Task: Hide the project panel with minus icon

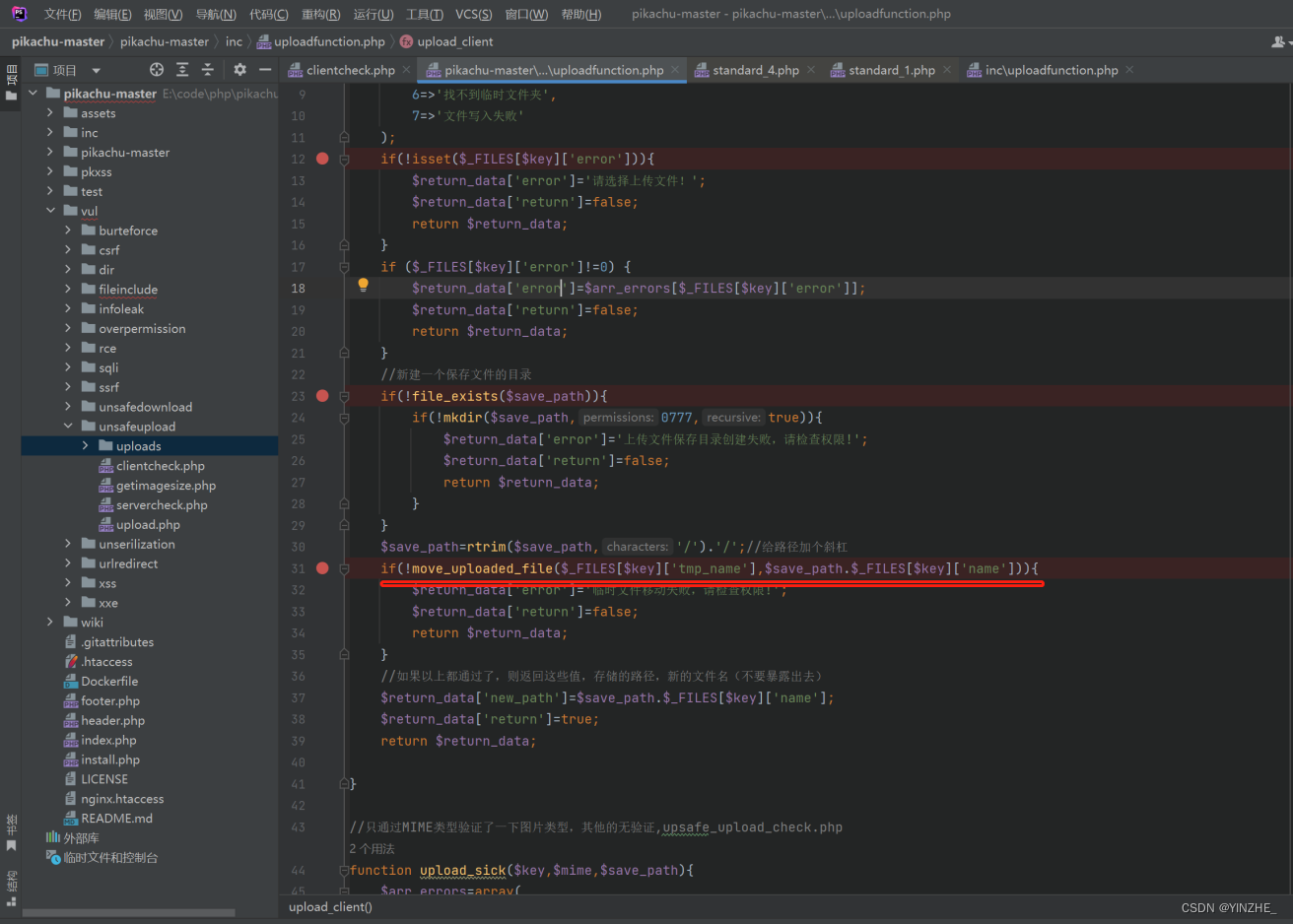Action: pyautogui.click(x=265, y=70)
